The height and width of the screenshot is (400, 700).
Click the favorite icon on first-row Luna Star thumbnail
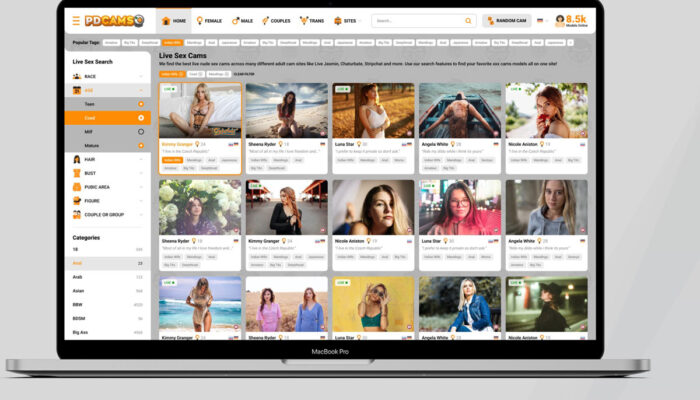(x=409, y=133)
